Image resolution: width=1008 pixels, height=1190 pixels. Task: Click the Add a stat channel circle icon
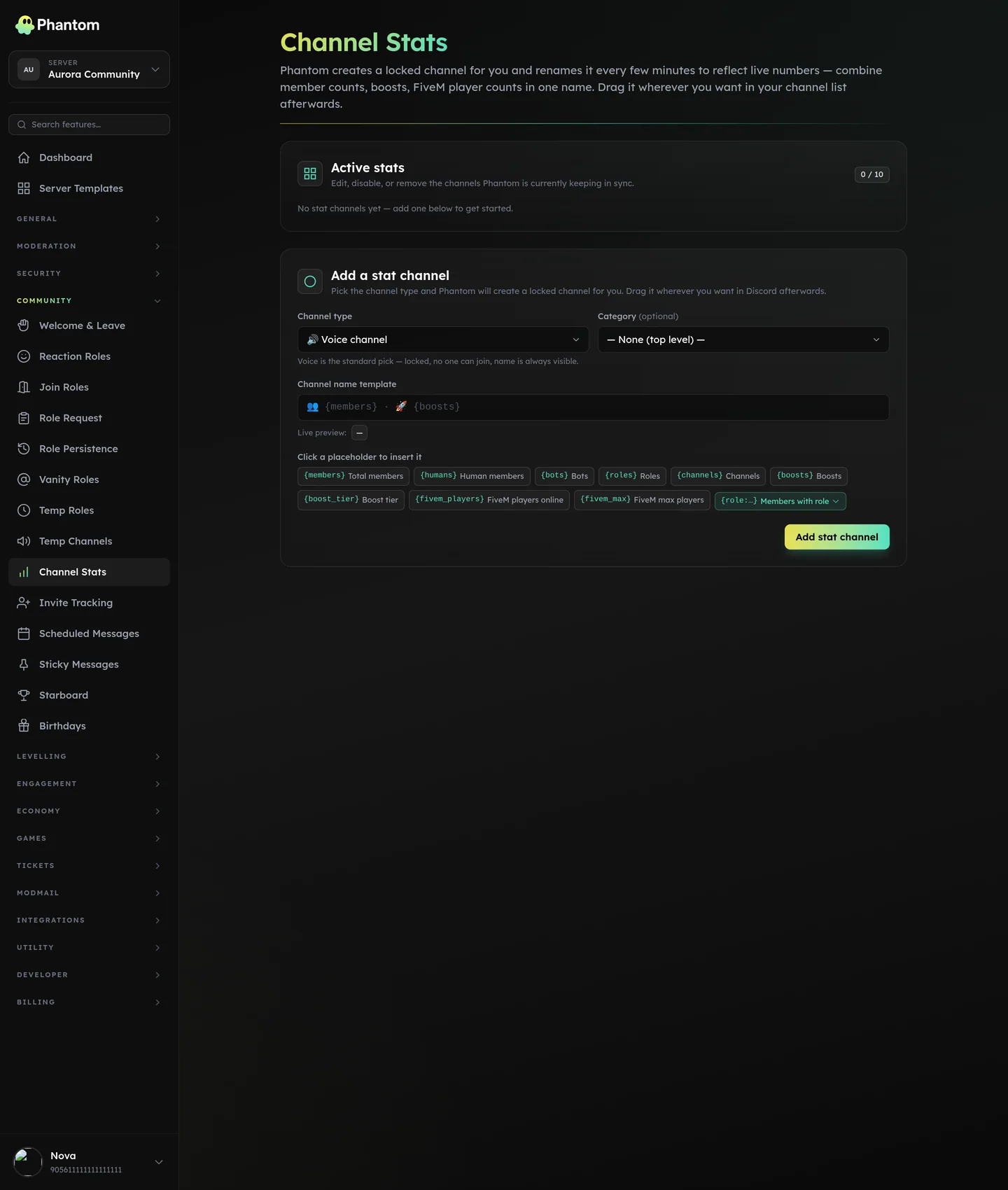click(x=310, y=281)
